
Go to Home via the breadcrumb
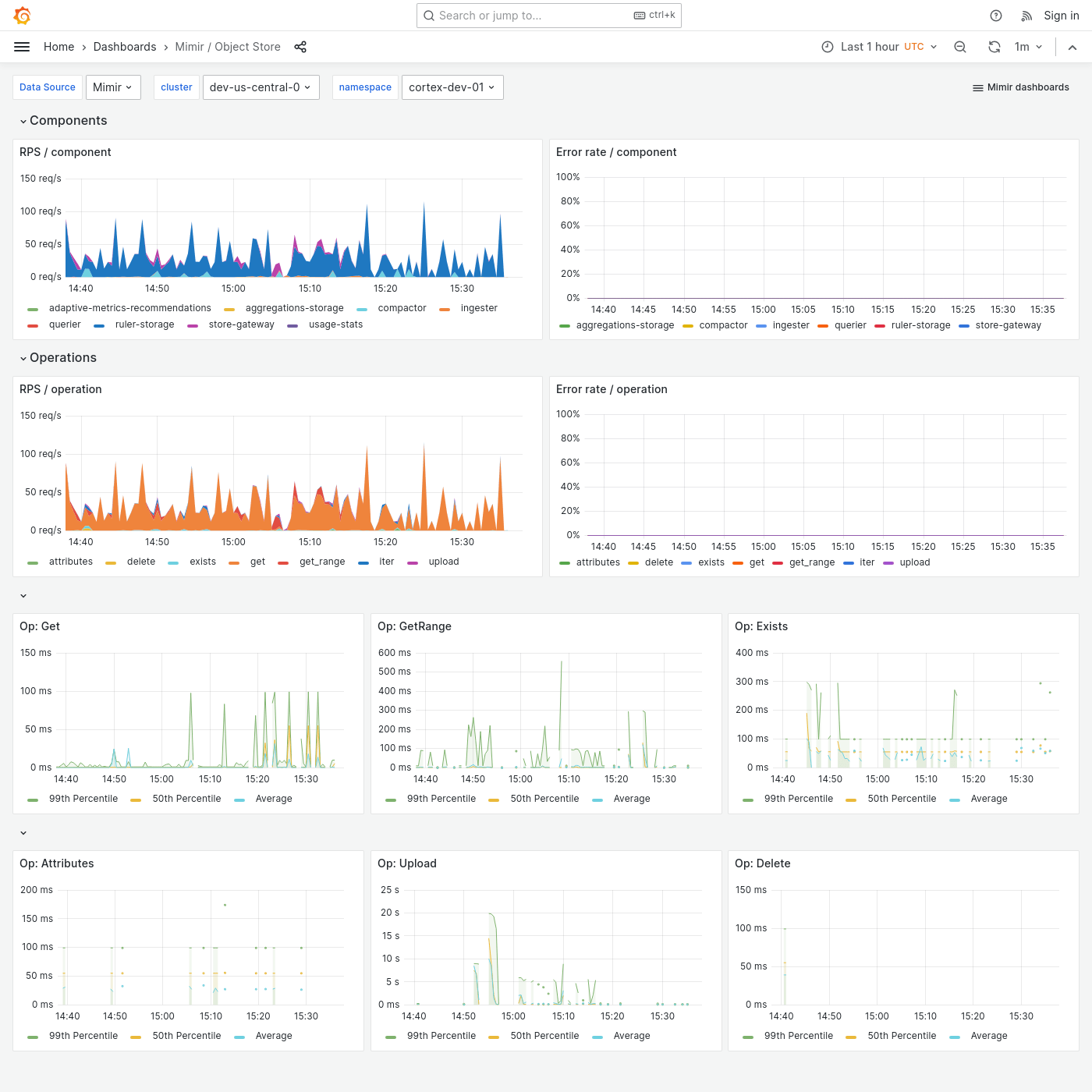coord(58,47)
